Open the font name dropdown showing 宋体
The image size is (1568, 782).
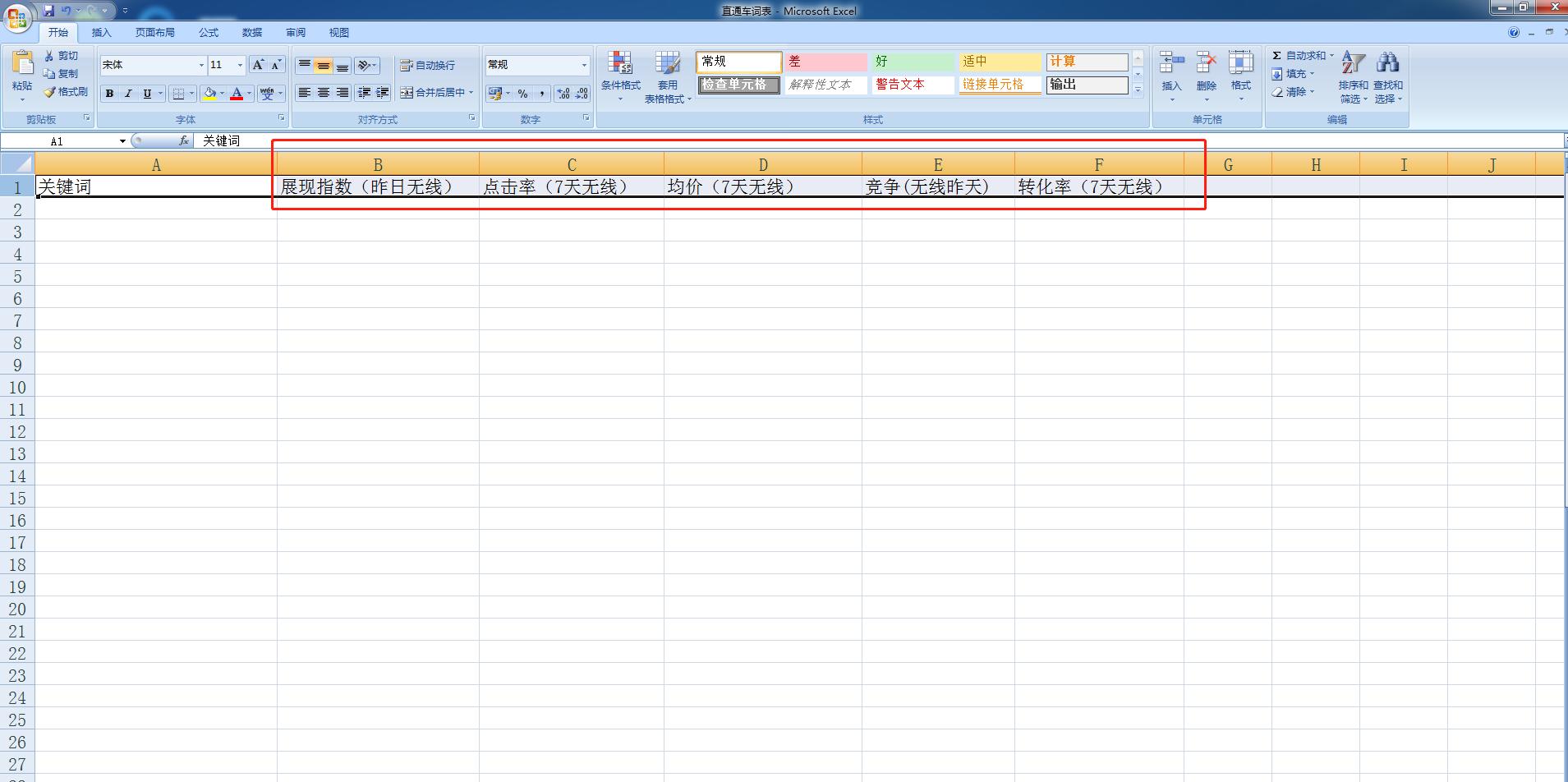click(201, 65)
